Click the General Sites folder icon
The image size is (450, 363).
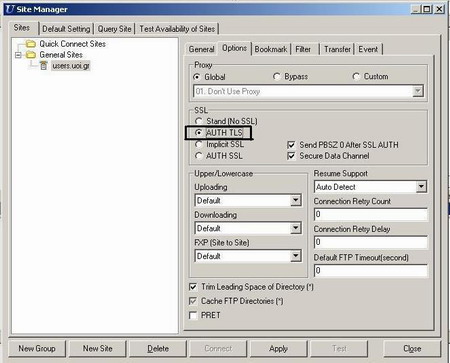[31, 55]
